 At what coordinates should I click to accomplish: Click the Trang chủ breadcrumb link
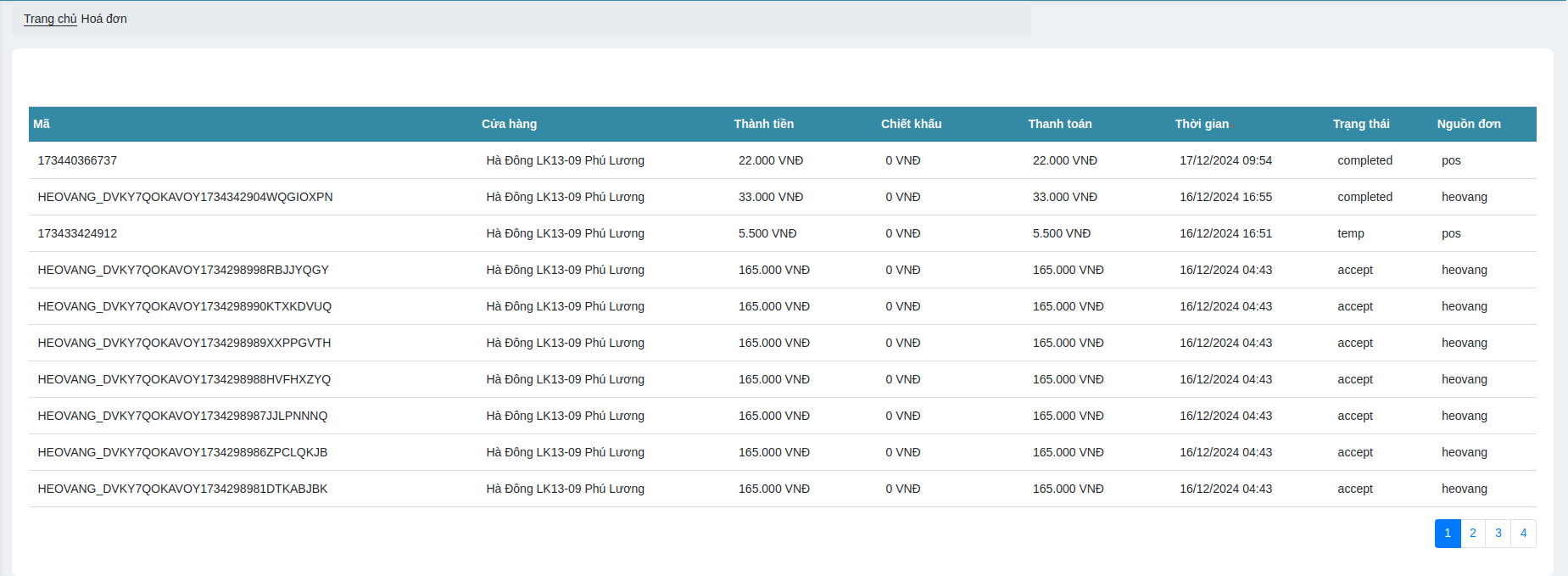[50, 19]
